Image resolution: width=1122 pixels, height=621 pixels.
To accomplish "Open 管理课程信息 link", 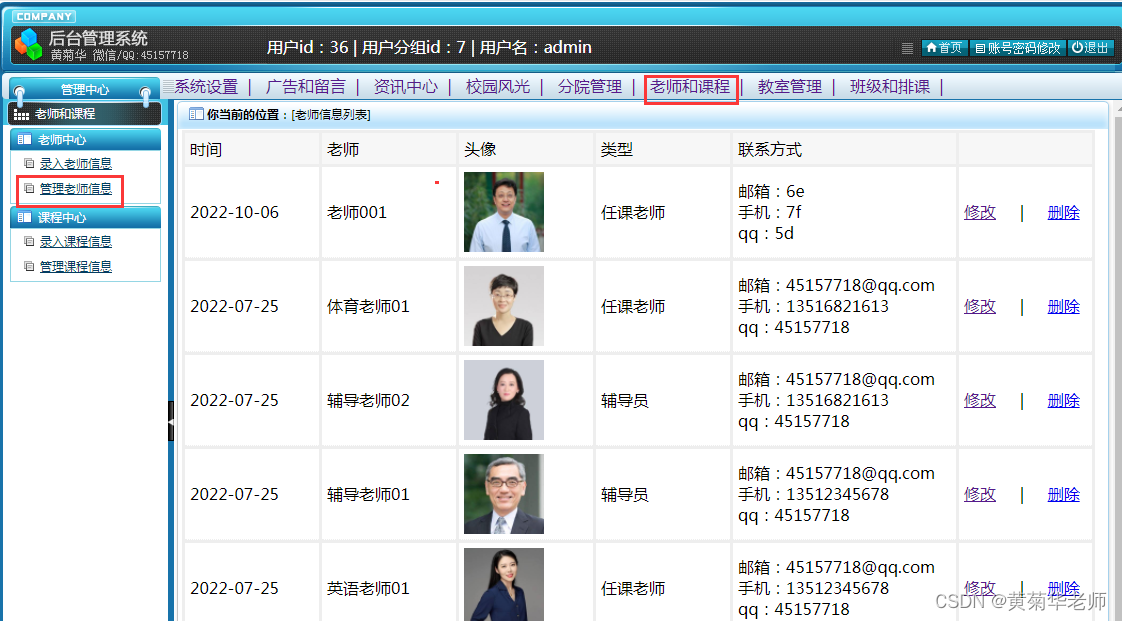I will pos(76,267).
